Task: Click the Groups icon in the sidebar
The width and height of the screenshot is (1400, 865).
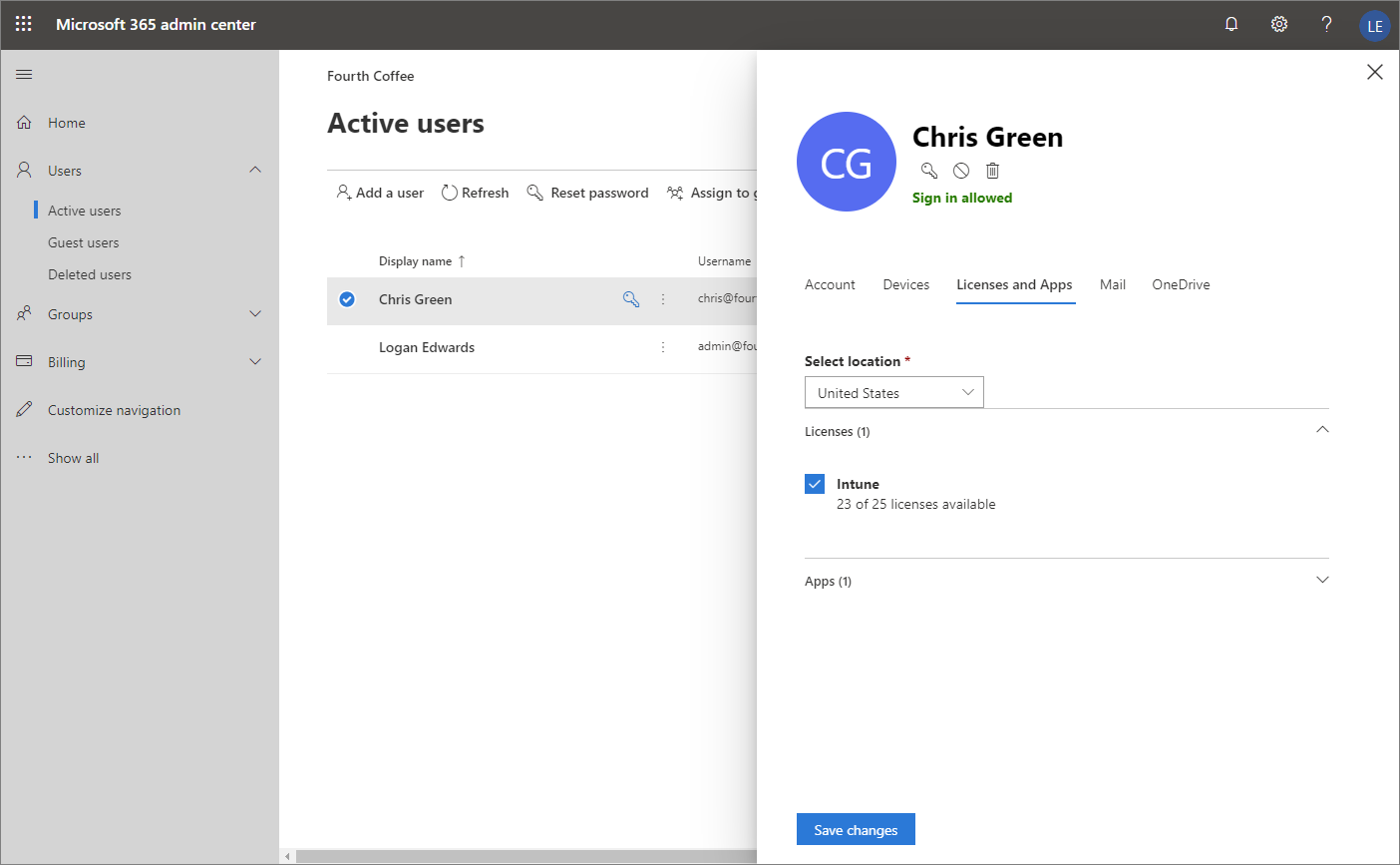Action: [x=25, y=314]
